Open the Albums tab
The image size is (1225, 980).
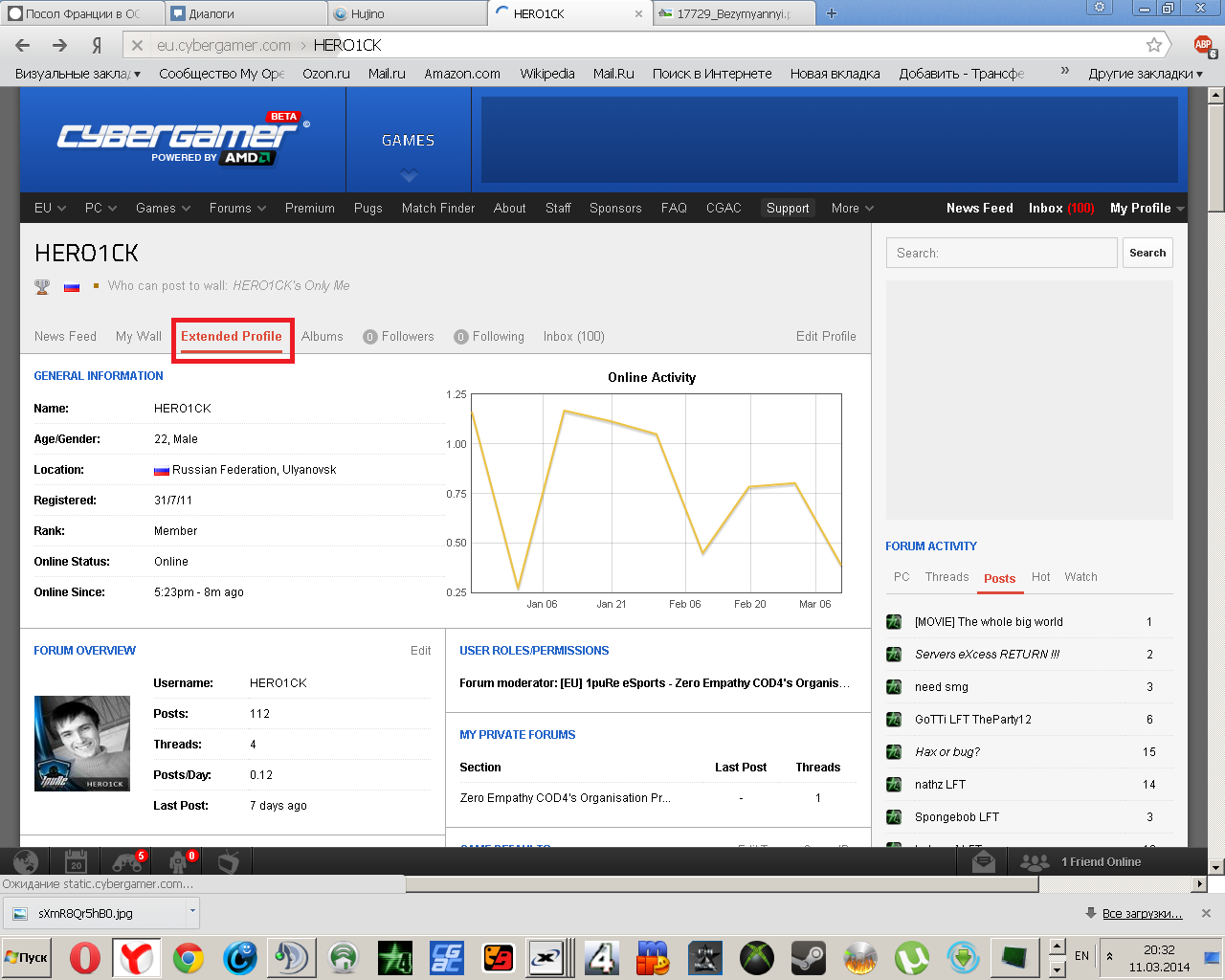[x=323, y=337]
